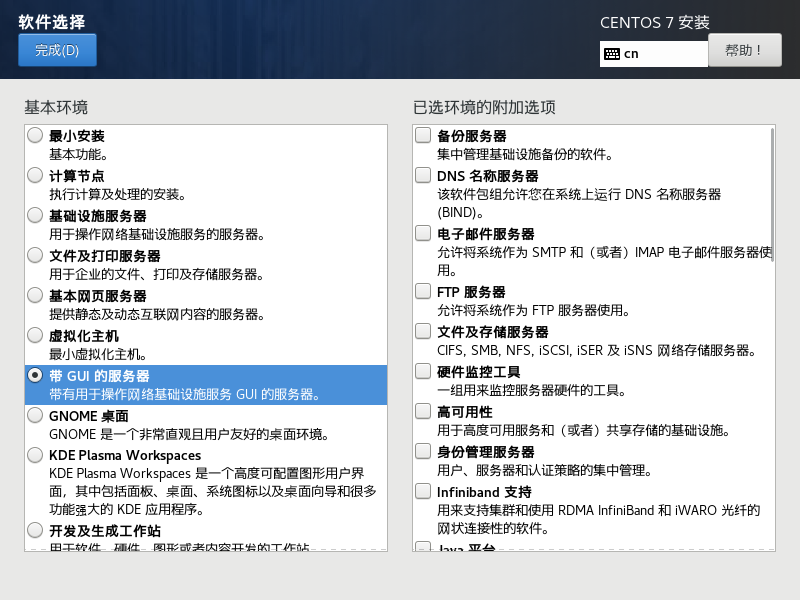
Task: Enable the 备份服务器 add-on
Action: [x=421, y=135]
